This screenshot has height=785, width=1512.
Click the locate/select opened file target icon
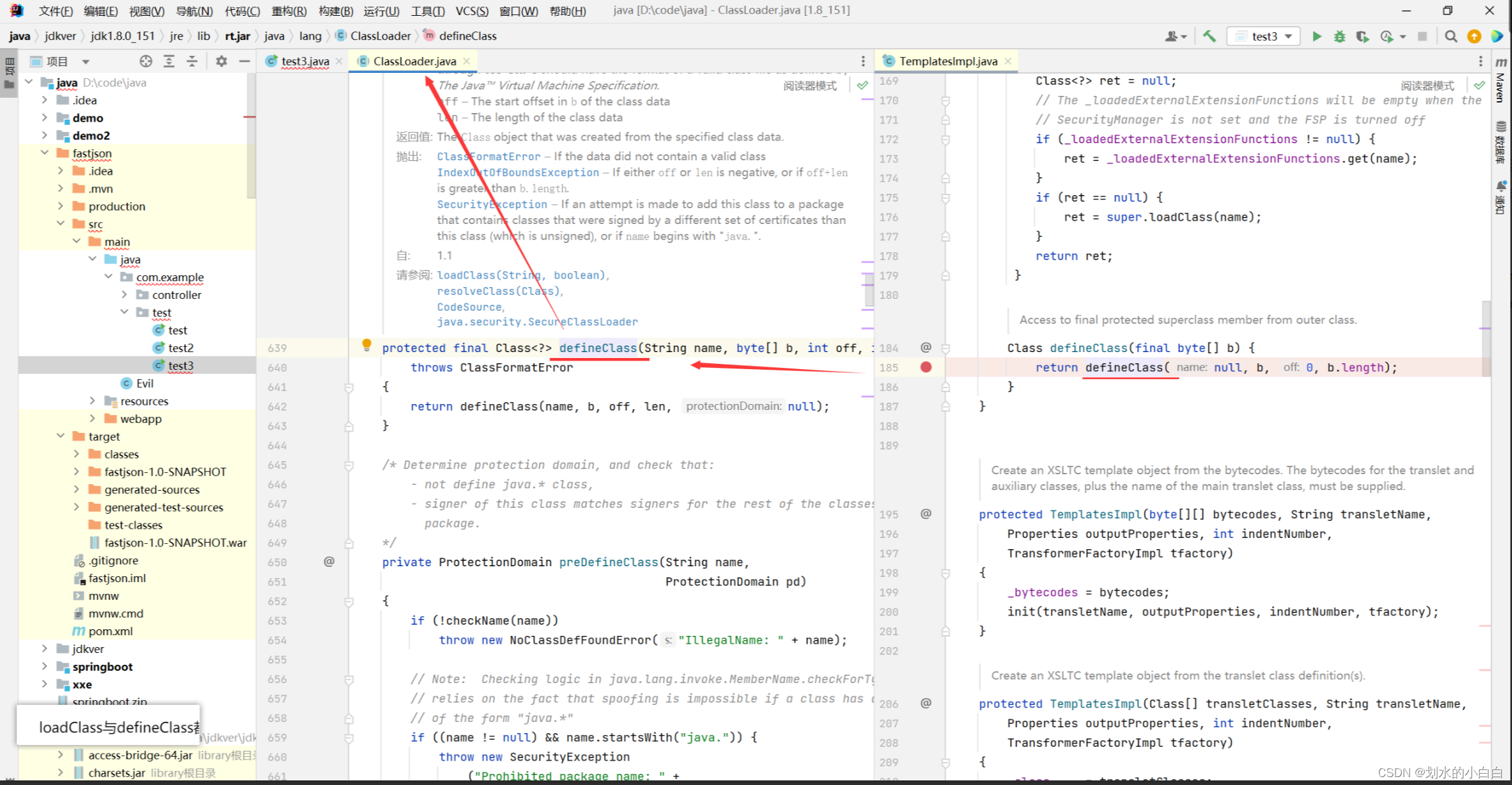pos(146,61)
